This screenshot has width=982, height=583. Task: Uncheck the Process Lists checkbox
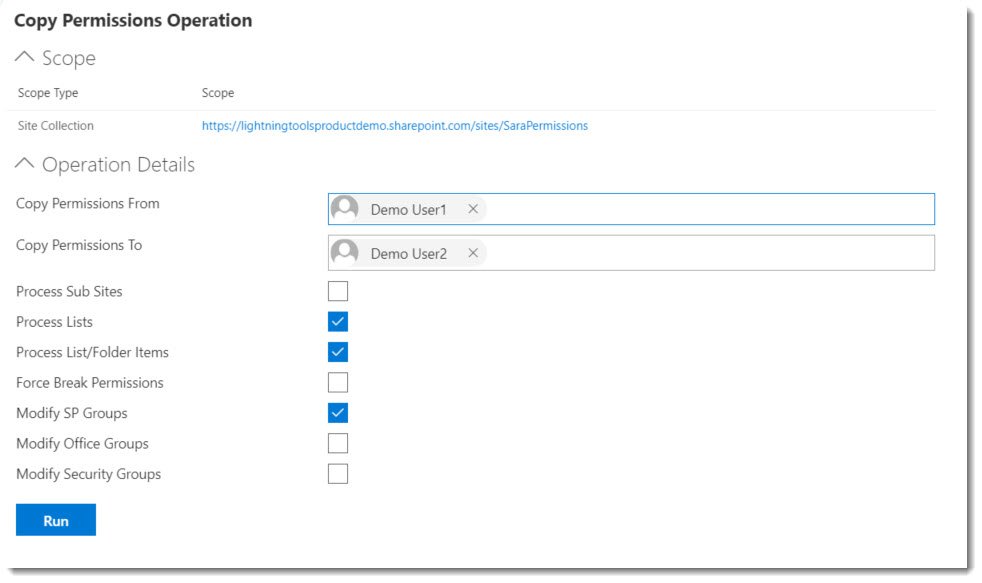tap(338, 322)
